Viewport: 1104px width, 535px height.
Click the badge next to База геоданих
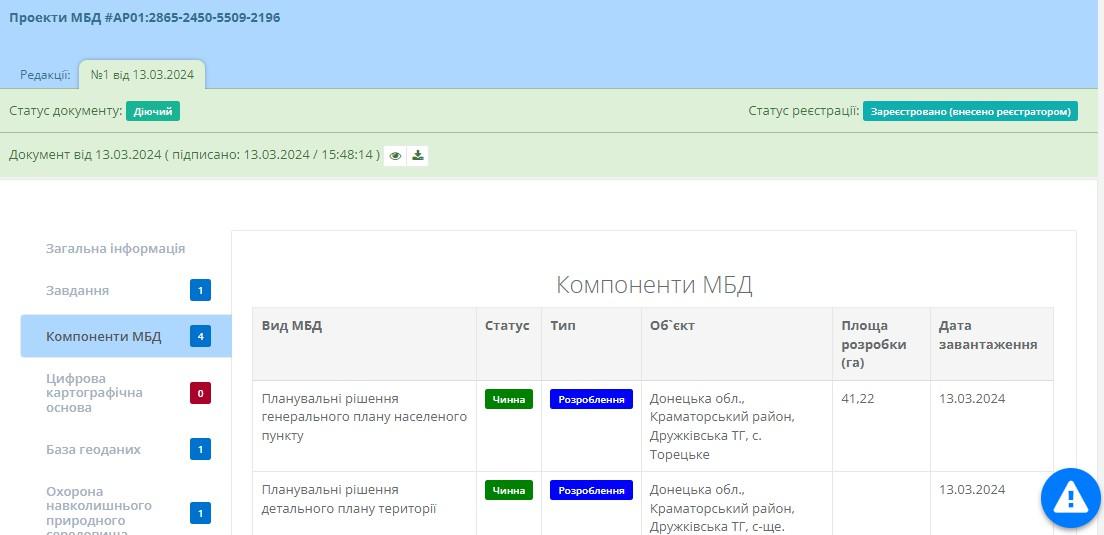(x=200, y=450)
